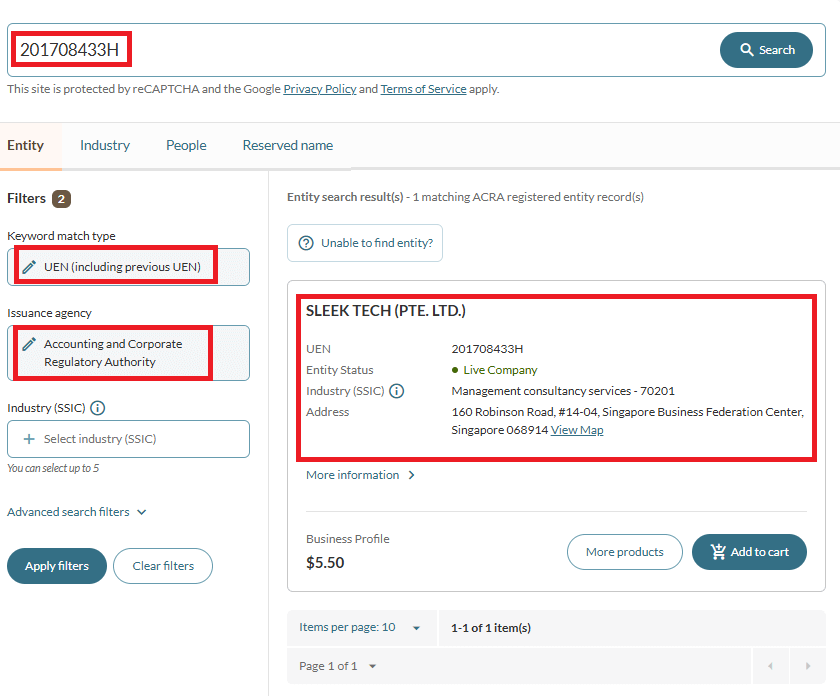Open the Page 1 of 1 selector
The width and height of the screenshot is (840, 696).
coord(338,665)
